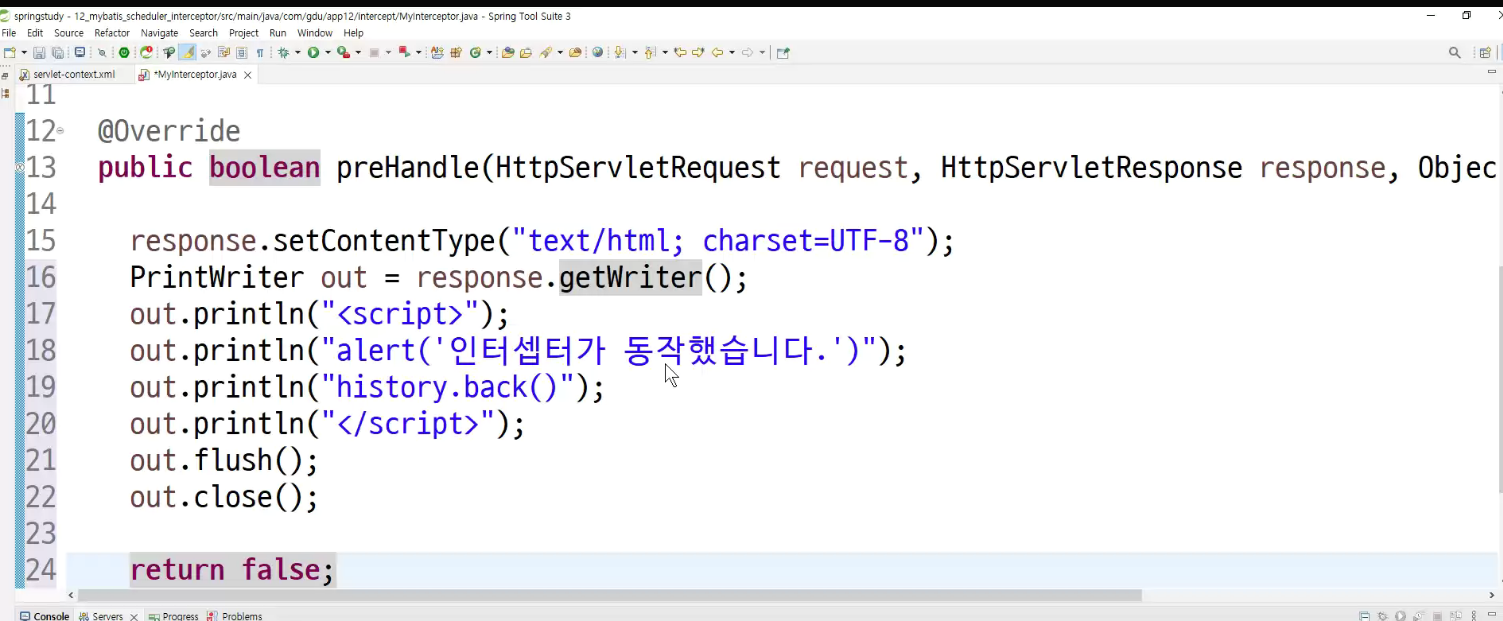Switch to the Progress view tab
Image resolution: width=1503 pixels, height=621 pixels.
(x=174, y=616)
